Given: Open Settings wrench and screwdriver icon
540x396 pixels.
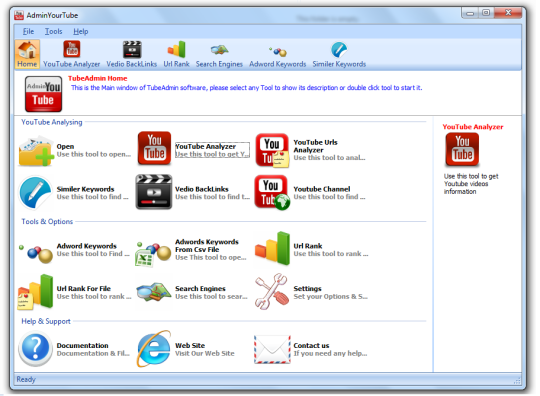Looking at the screenshot, I should pos(272,291).
